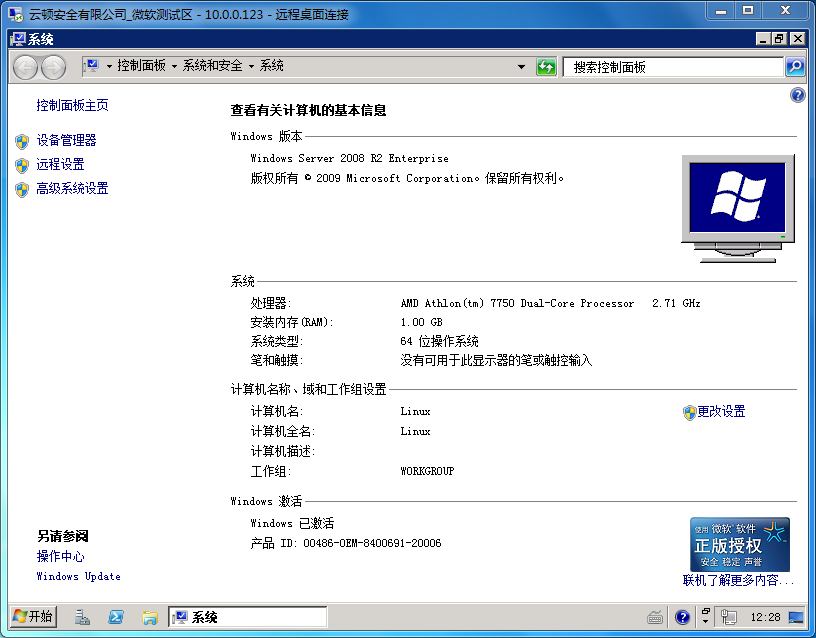Screen dimensions: 816x638
Task: Click the back navigation arrow button
Action: click(26, 67)
